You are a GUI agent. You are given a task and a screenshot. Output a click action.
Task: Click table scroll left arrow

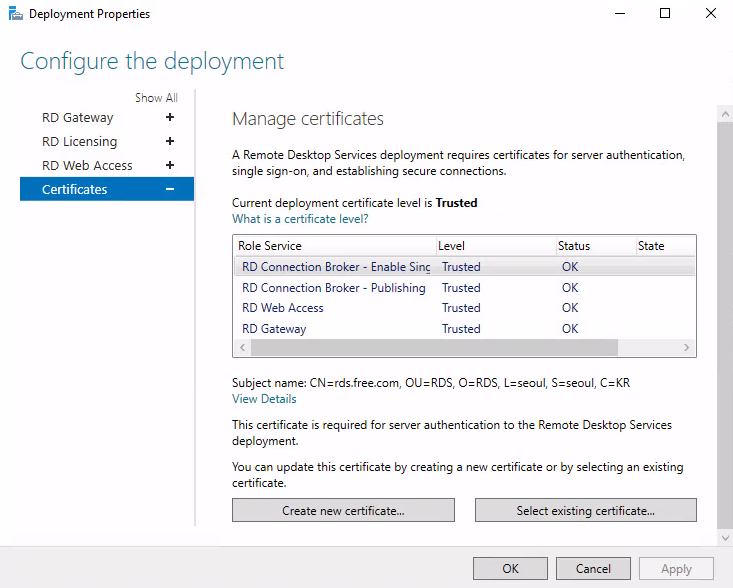[242, 348]
